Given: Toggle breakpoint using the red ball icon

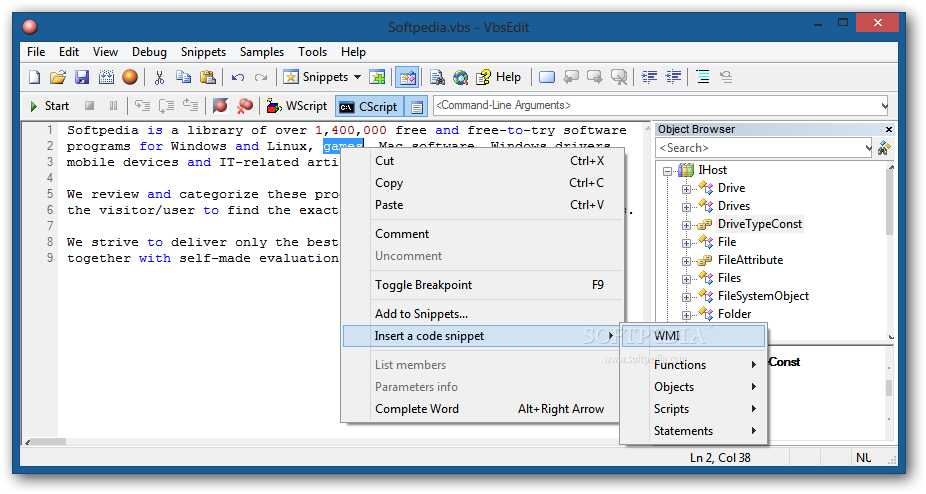Looking at the screenshot, I should tap(220, 106).
